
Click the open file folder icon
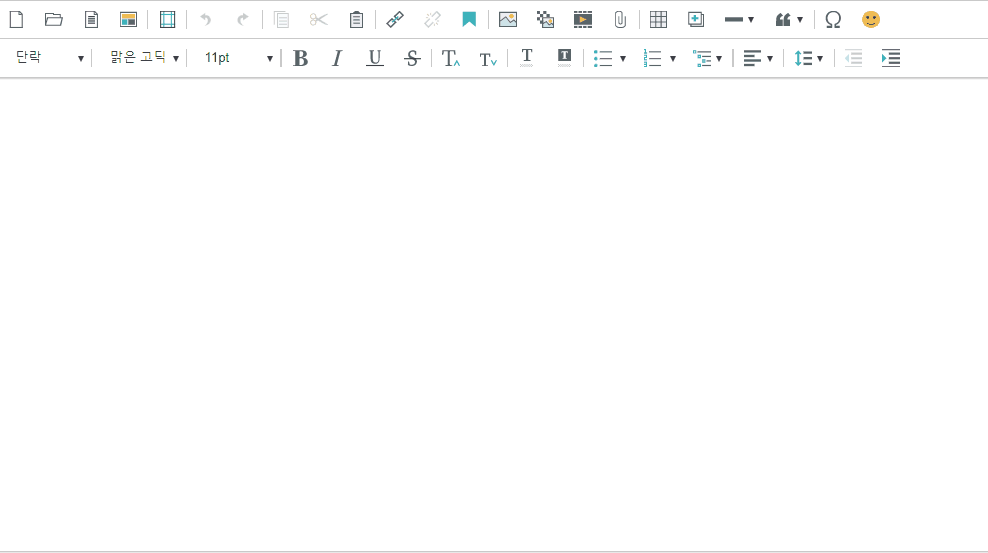(x=54, y=19)
